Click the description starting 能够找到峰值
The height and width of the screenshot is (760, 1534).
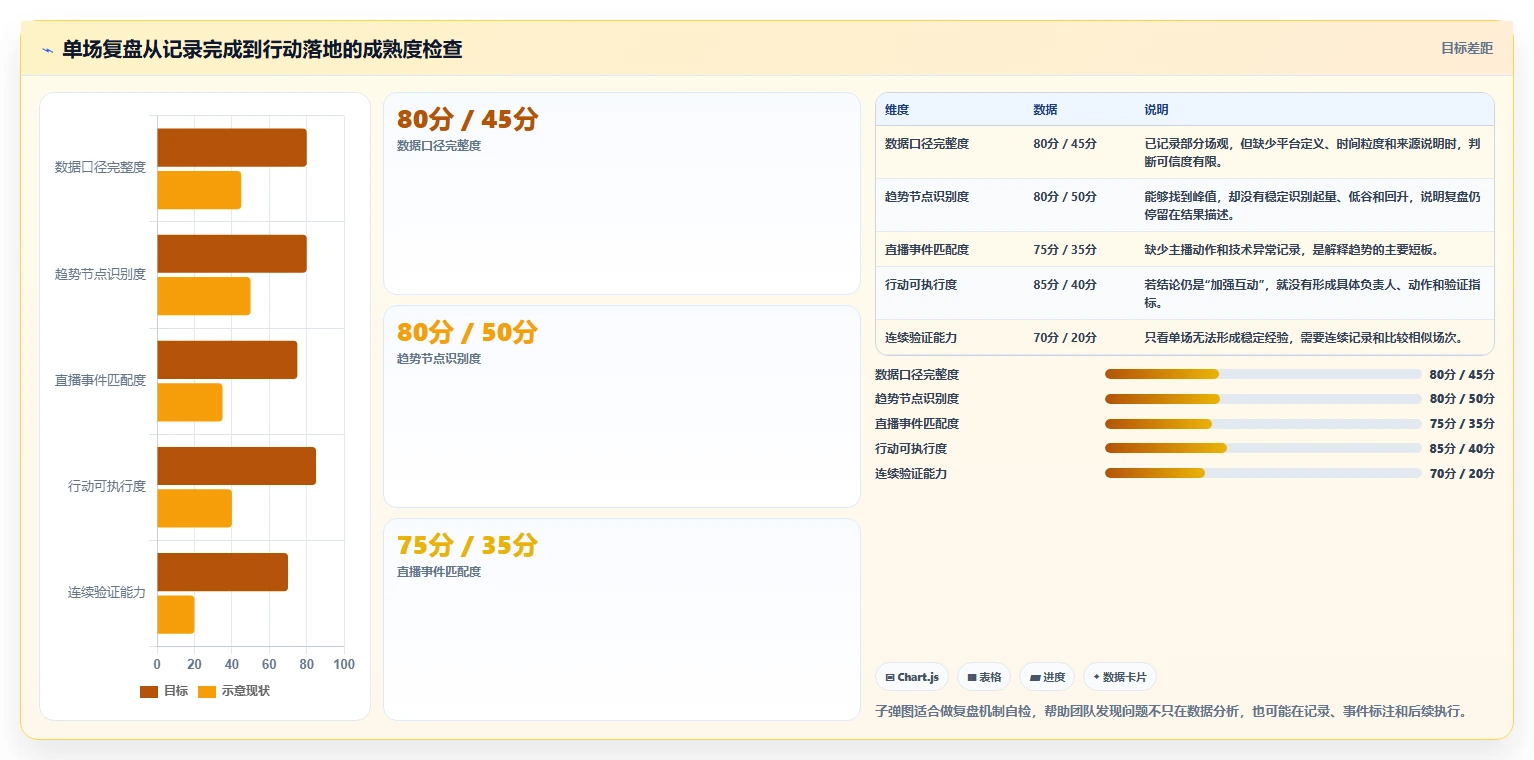point(1313,206)
